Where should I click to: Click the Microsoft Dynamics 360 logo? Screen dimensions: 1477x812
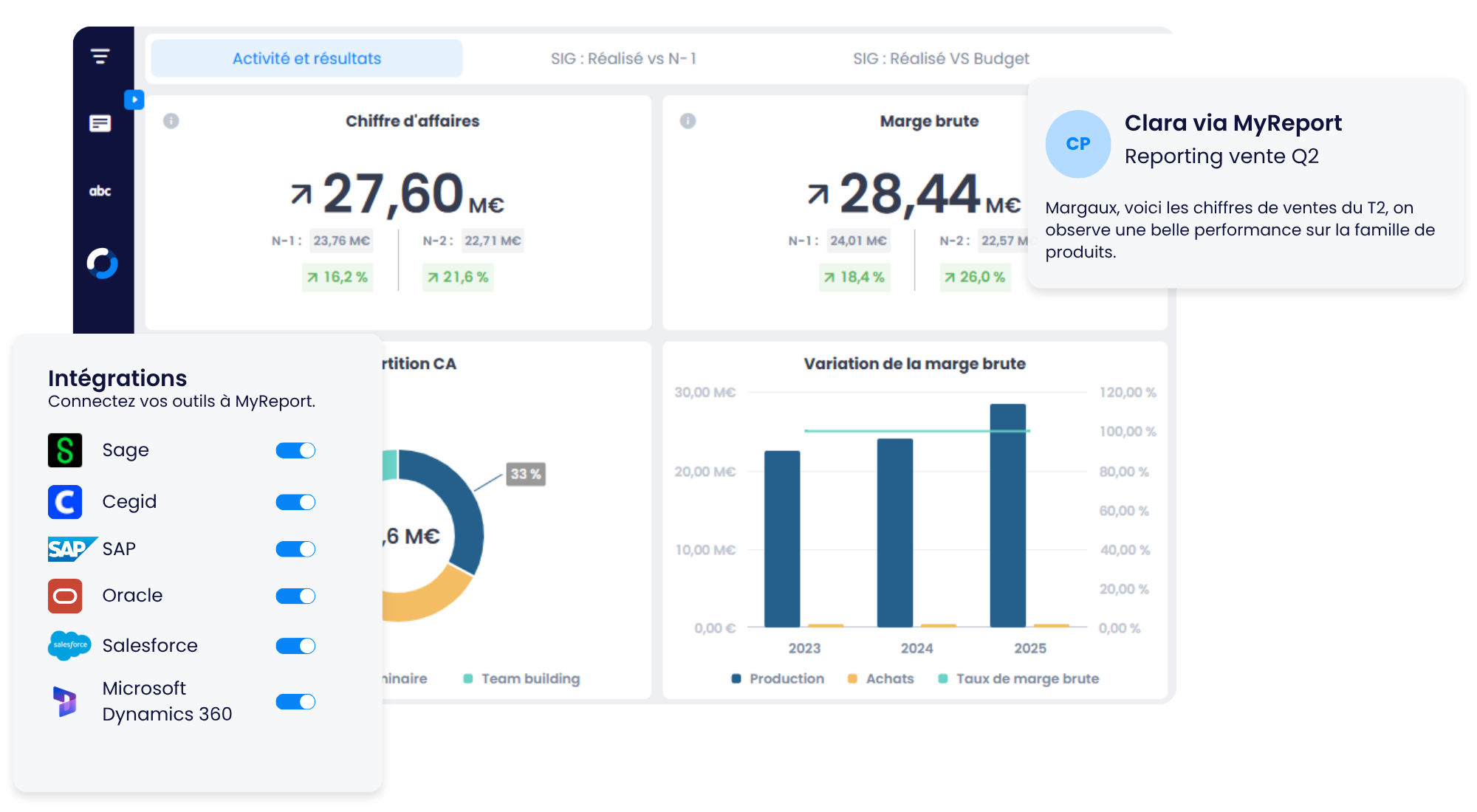click(x=65, y=701)
